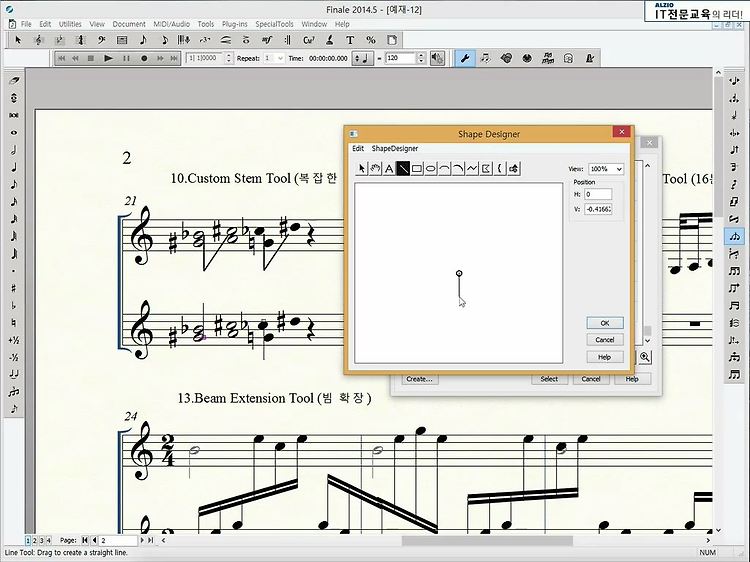Viewport: 750px width, 562px height.
Task: Select the Ellipse tool in Shape Designer
Action: [x=431, y=168]
